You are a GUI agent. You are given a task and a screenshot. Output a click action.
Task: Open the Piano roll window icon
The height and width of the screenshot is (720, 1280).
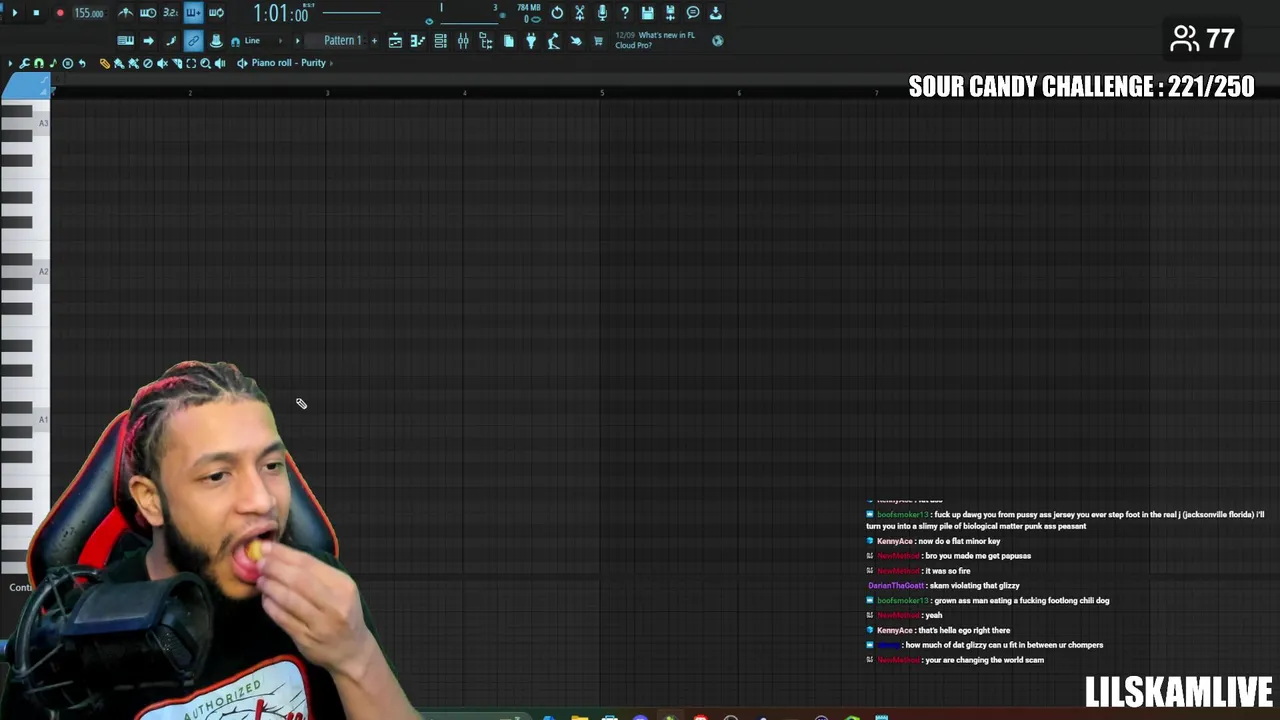417,41
